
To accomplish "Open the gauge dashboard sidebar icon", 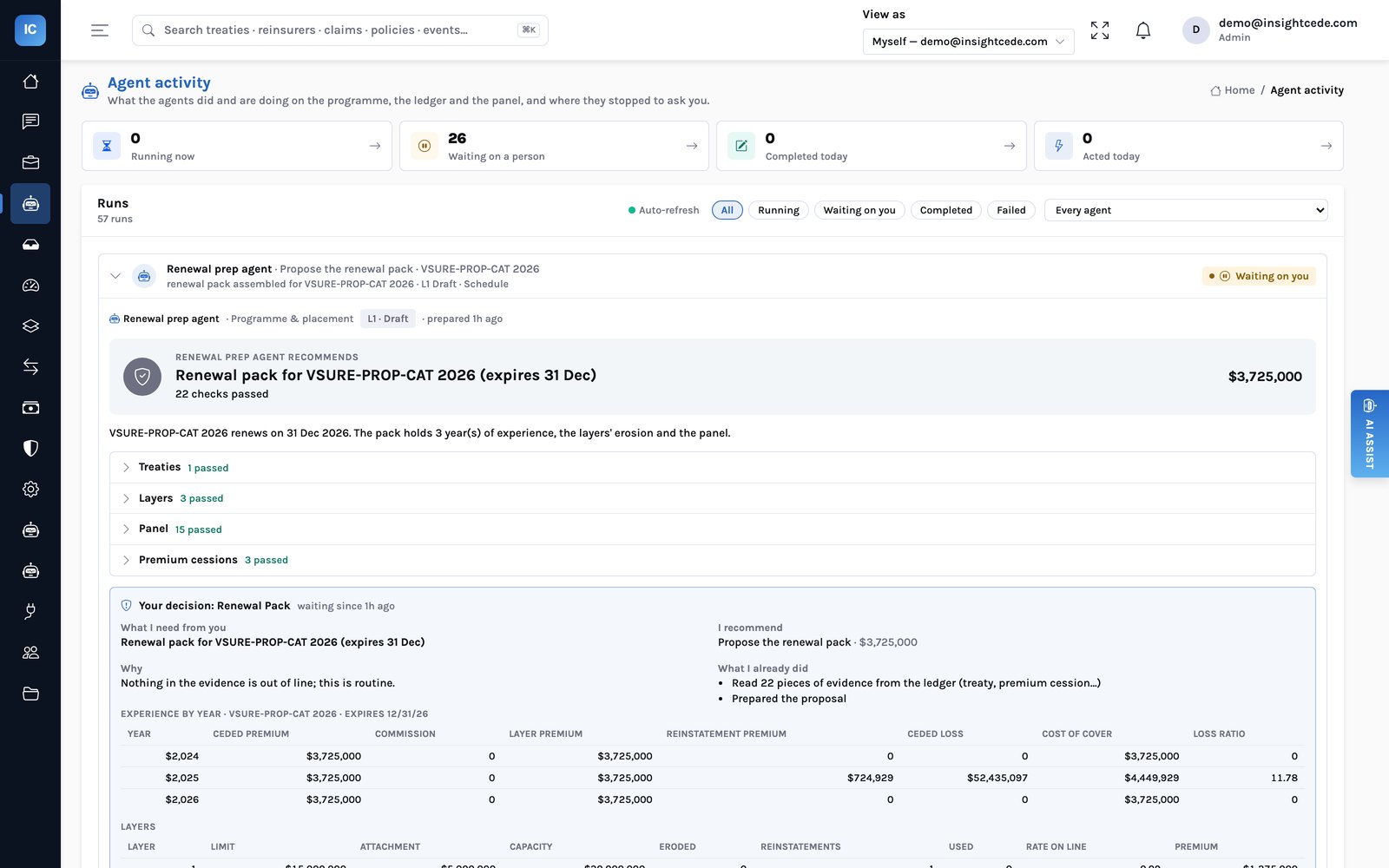I will click(x=30, y=286).
